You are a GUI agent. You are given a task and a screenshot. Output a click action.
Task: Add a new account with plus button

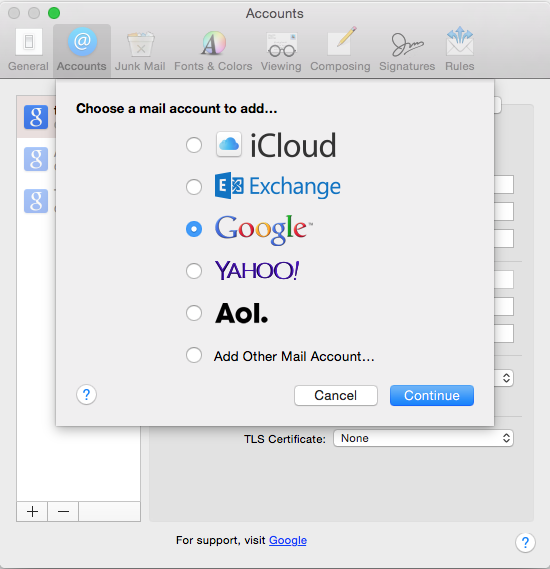[32, 512]
